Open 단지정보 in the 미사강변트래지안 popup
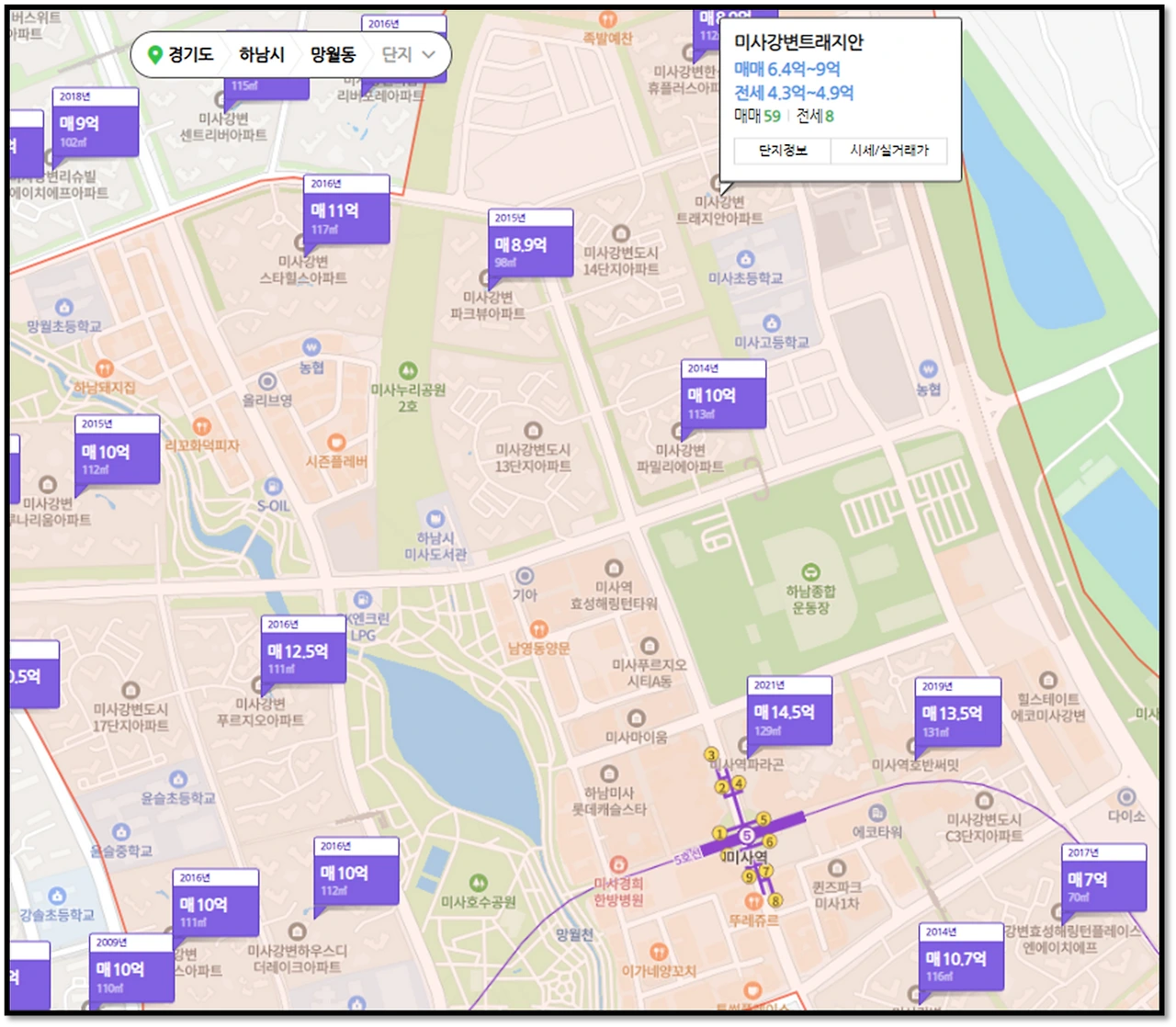1176x1027 pixels. 783,151
